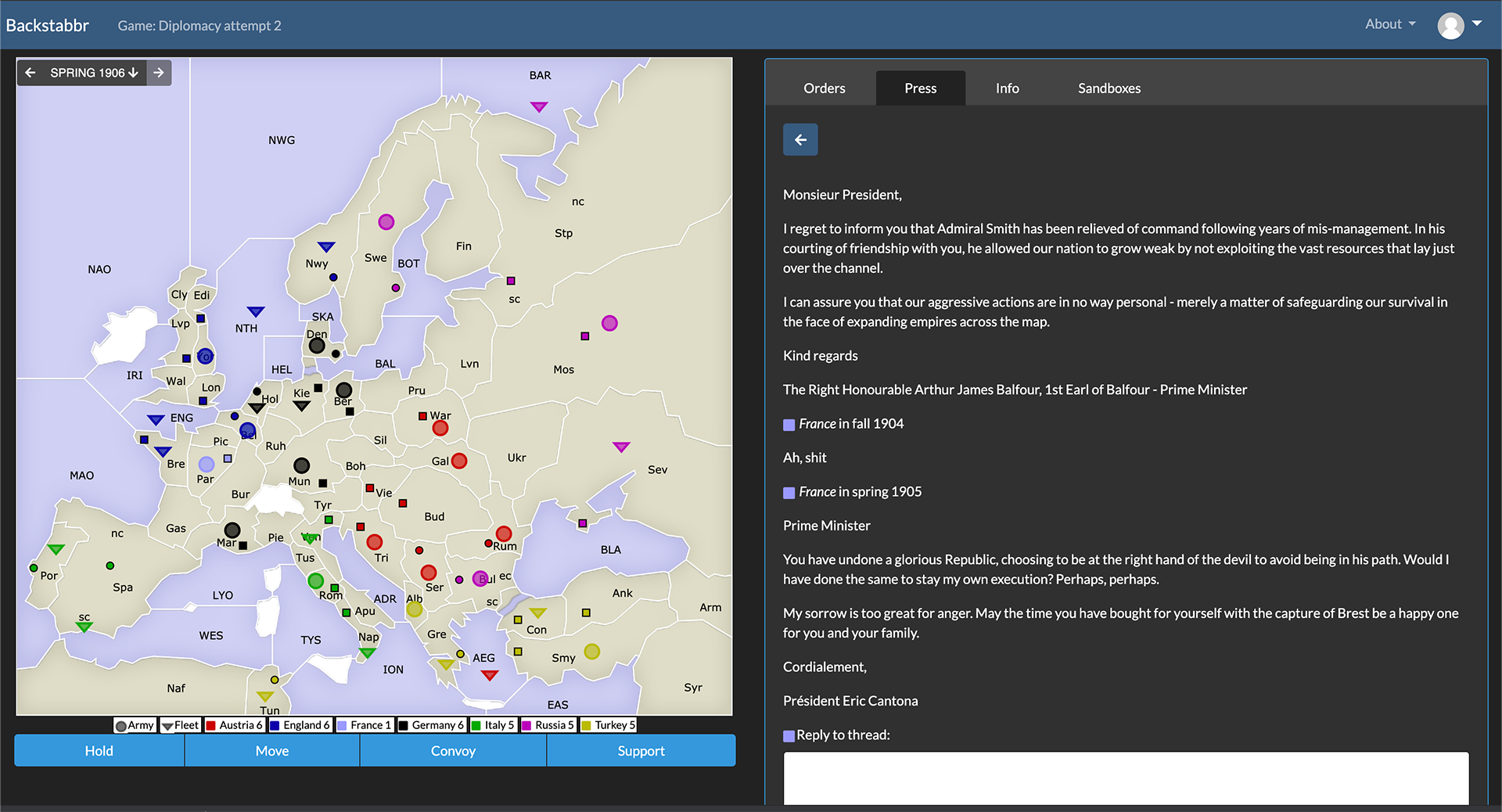Open the Sandboxes tab
The image size is (1502, 812).
pos(1109,88)
